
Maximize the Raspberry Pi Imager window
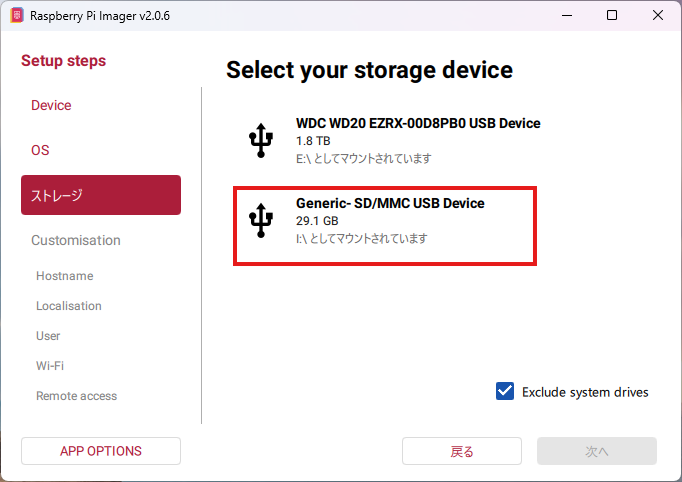(612, 16)
